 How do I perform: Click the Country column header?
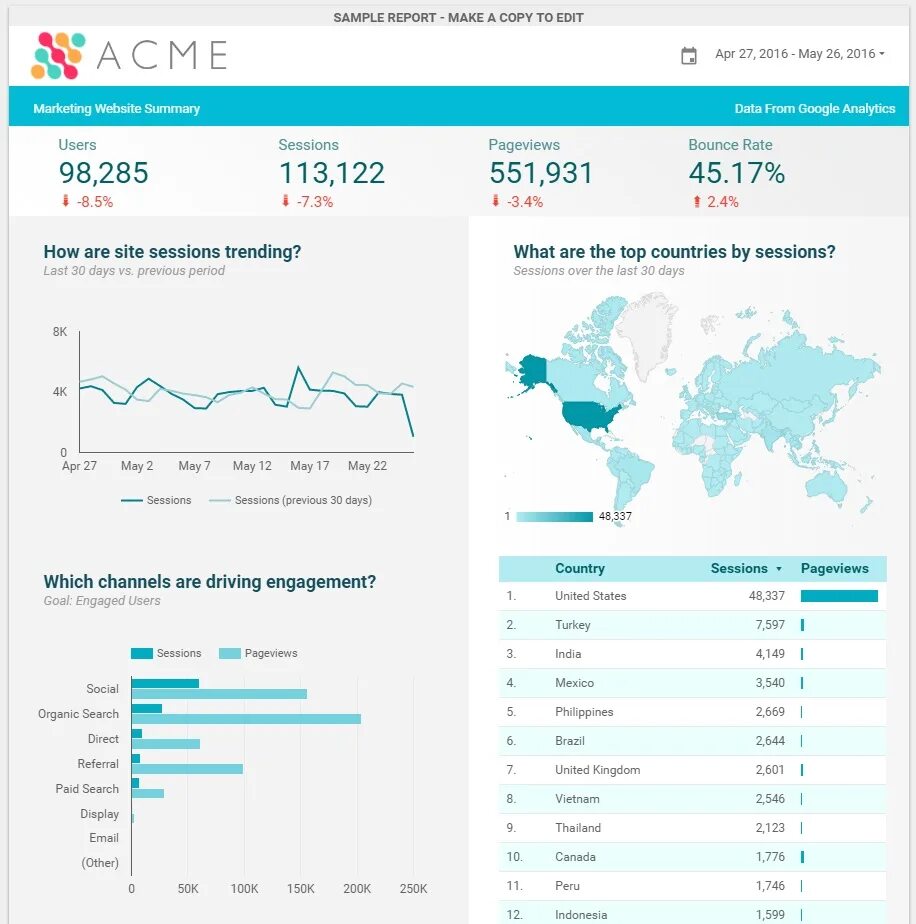tap(580, 568)
